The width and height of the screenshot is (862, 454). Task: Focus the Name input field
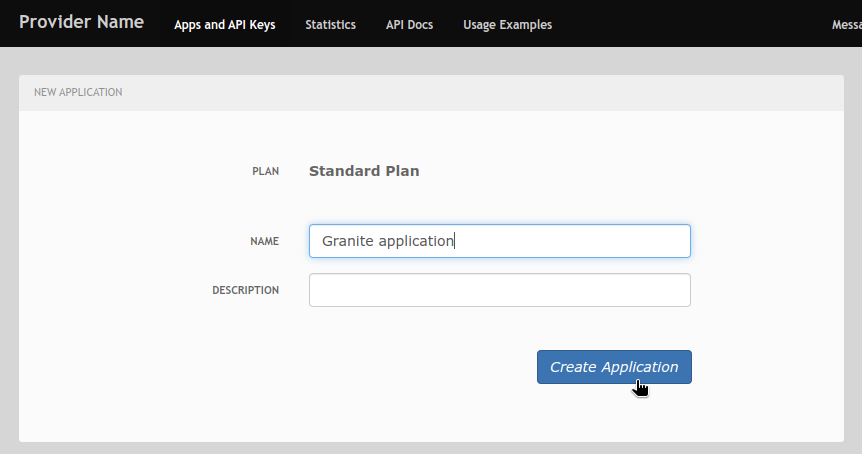click(500, 241)
